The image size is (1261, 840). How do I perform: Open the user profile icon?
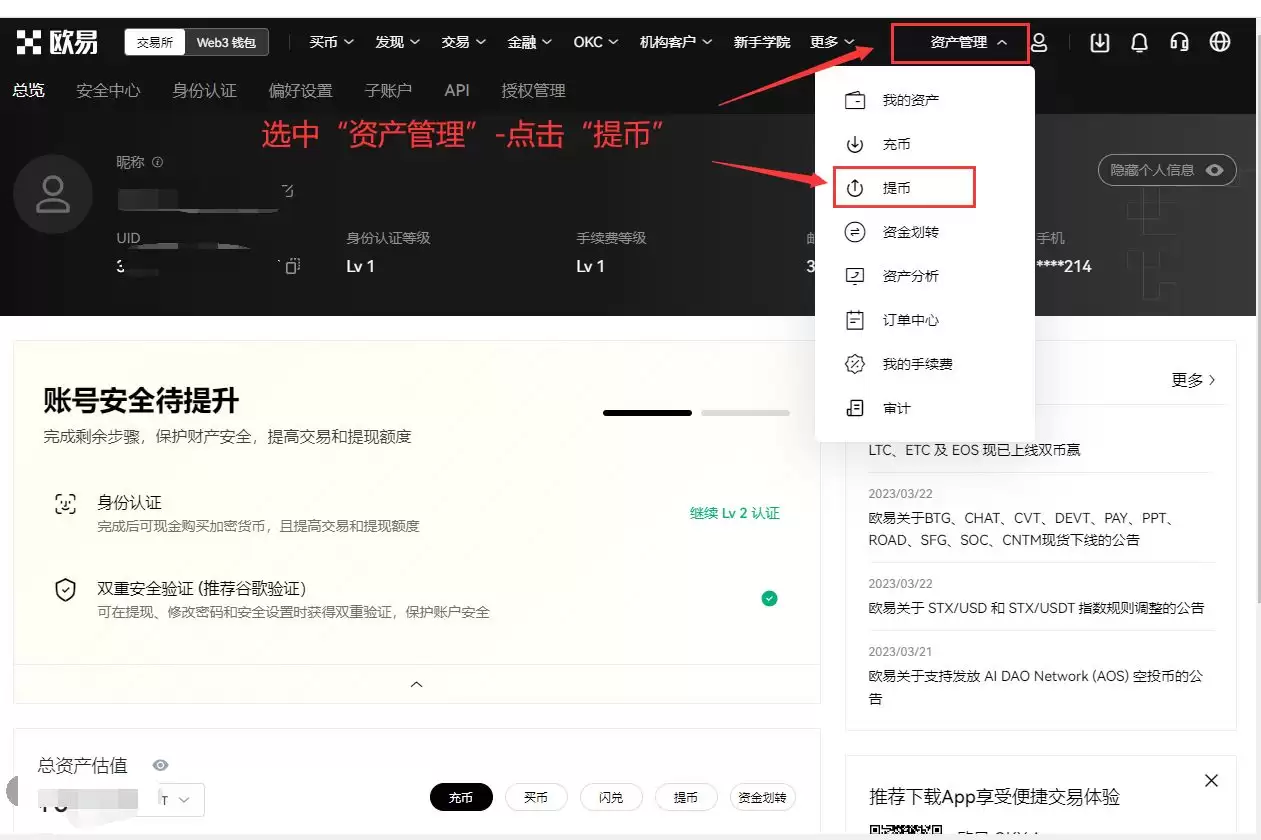(1039, 41)
